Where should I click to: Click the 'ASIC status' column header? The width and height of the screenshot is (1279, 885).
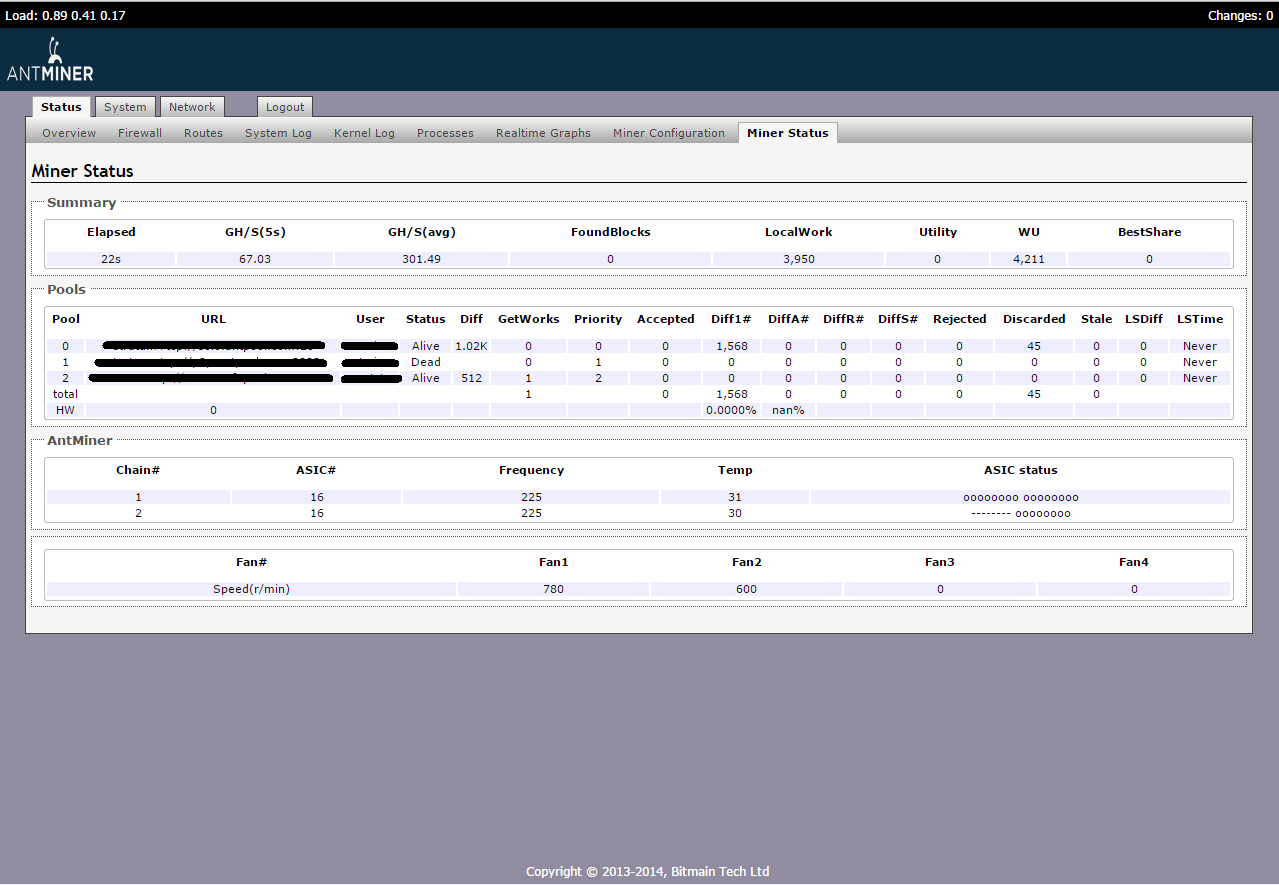(1021, 470)
